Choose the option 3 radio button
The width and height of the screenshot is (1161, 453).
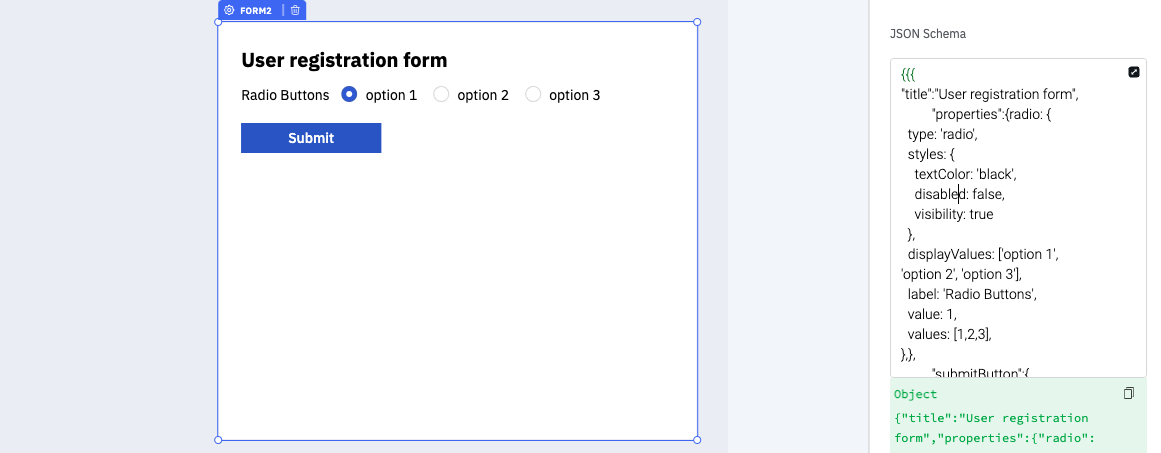click(x=533, y=95)
